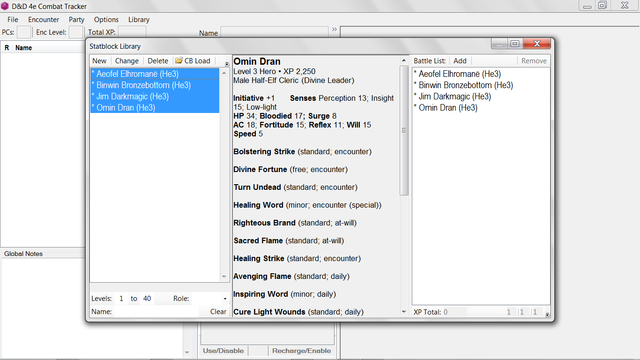Image resolution: width=640 pixels, height=360 pixels.
Task: Open the Library menu
Action: pyautogui.click(x=139, y=20)
